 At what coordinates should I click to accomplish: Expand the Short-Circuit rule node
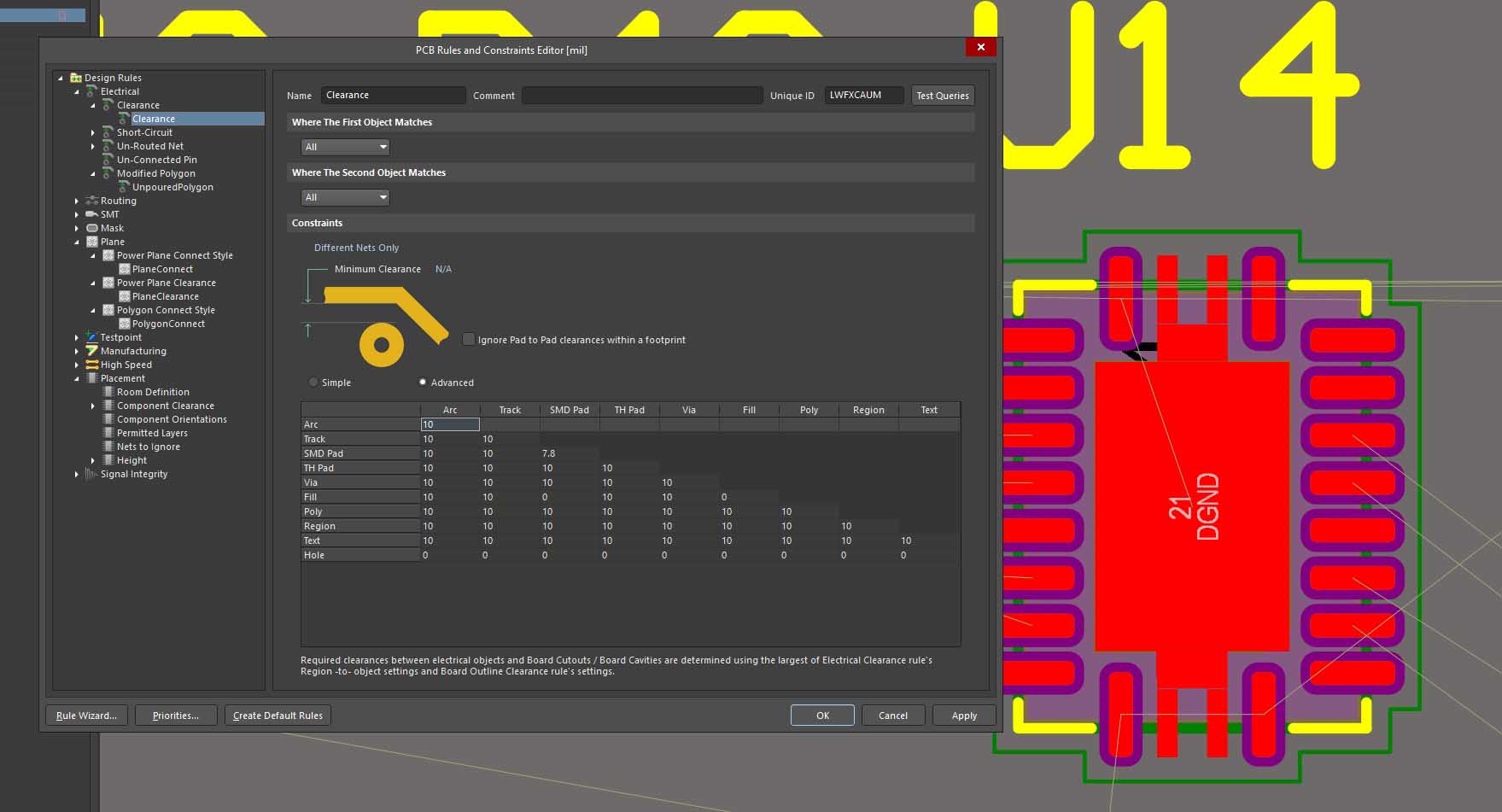click(93, 132)
